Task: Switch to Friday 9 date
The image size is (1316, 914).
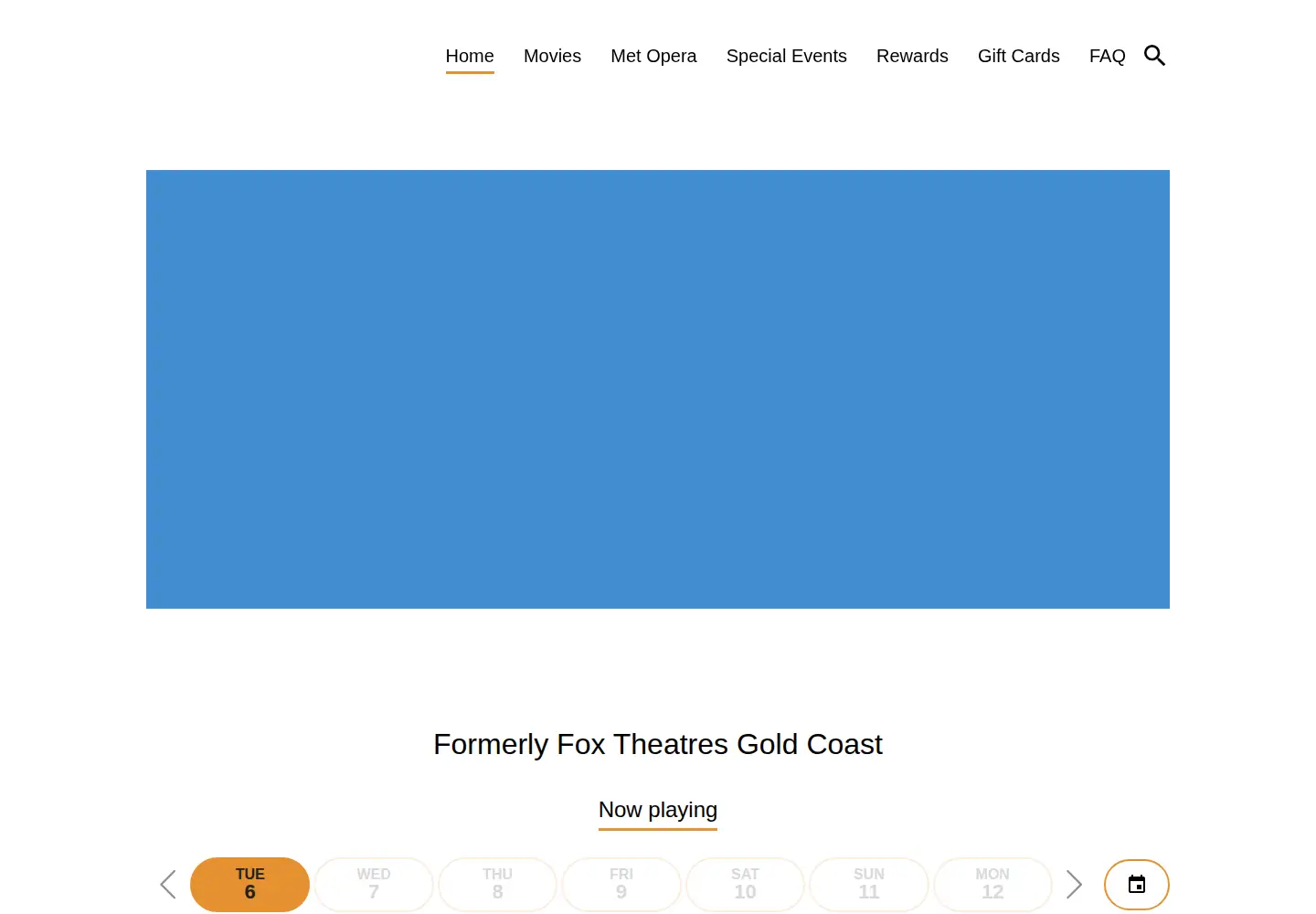Action: [621, 885]
